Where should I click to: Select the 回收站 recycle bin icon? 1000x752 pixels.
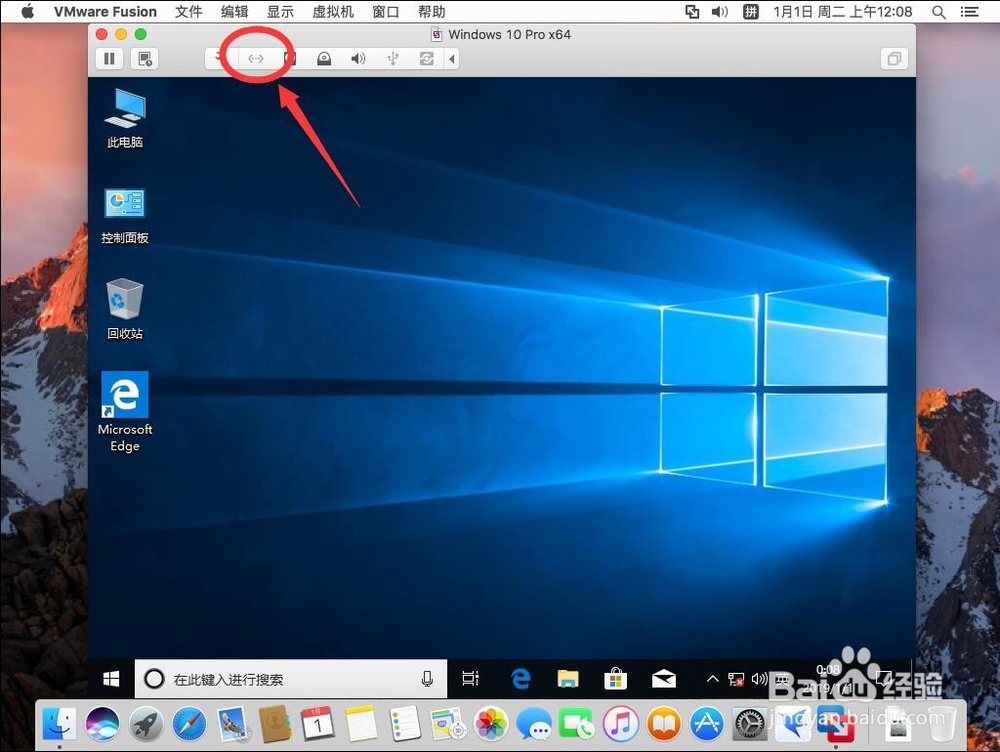click(125, 309)
